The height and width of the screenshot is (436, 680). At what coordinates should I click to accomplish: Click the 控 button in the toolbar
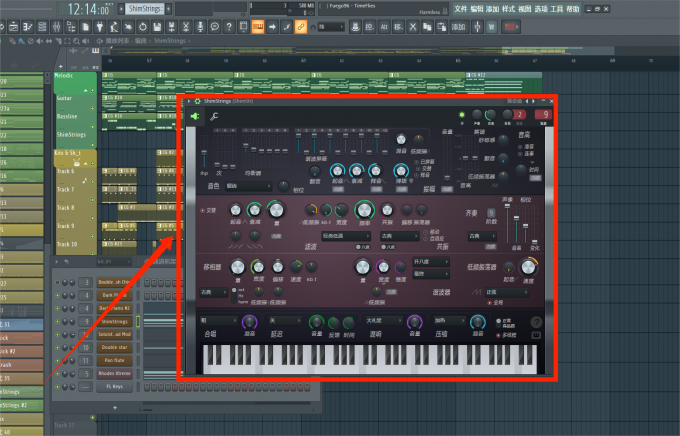369,27
